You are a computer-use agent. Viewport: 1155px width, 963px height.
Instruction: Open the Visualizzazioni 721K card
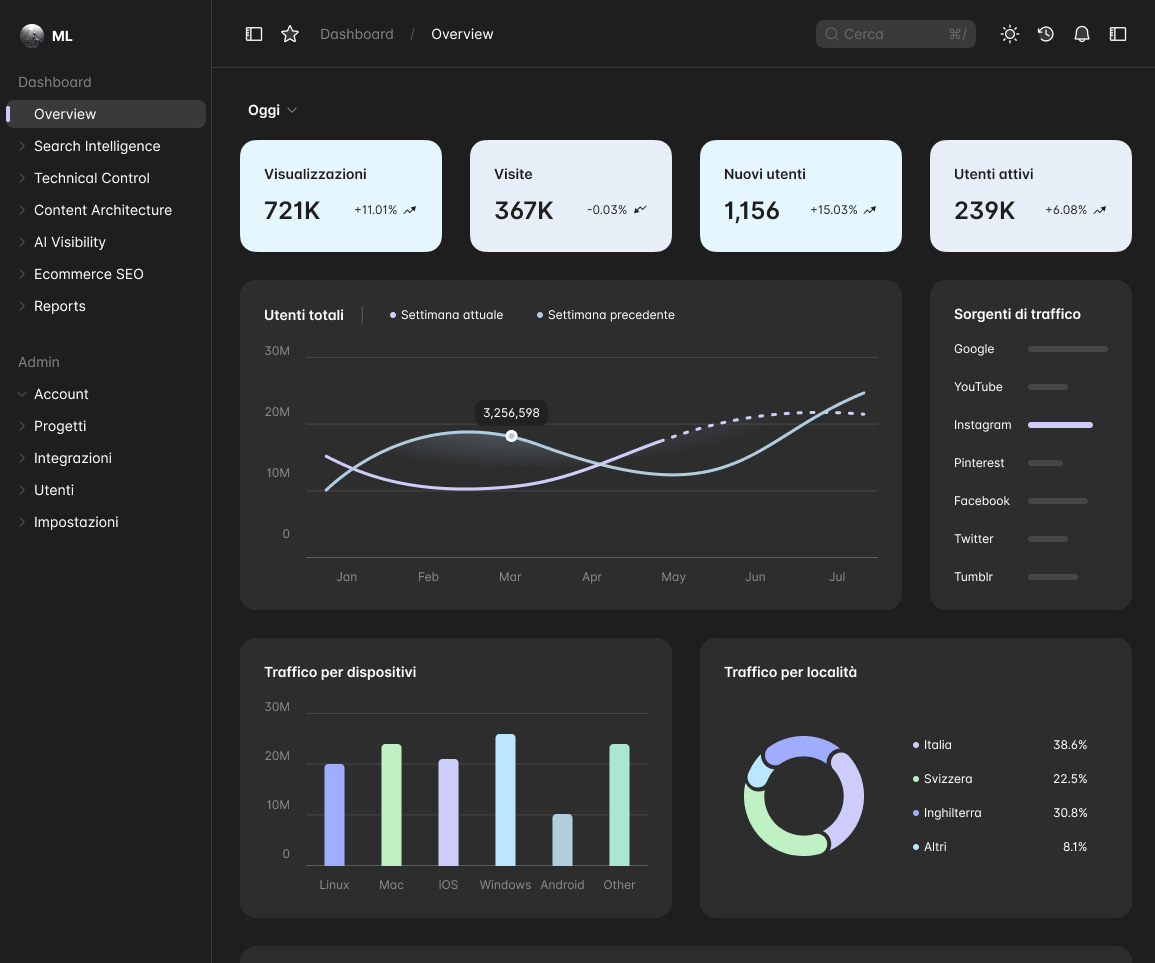click(x=341, y=196)
